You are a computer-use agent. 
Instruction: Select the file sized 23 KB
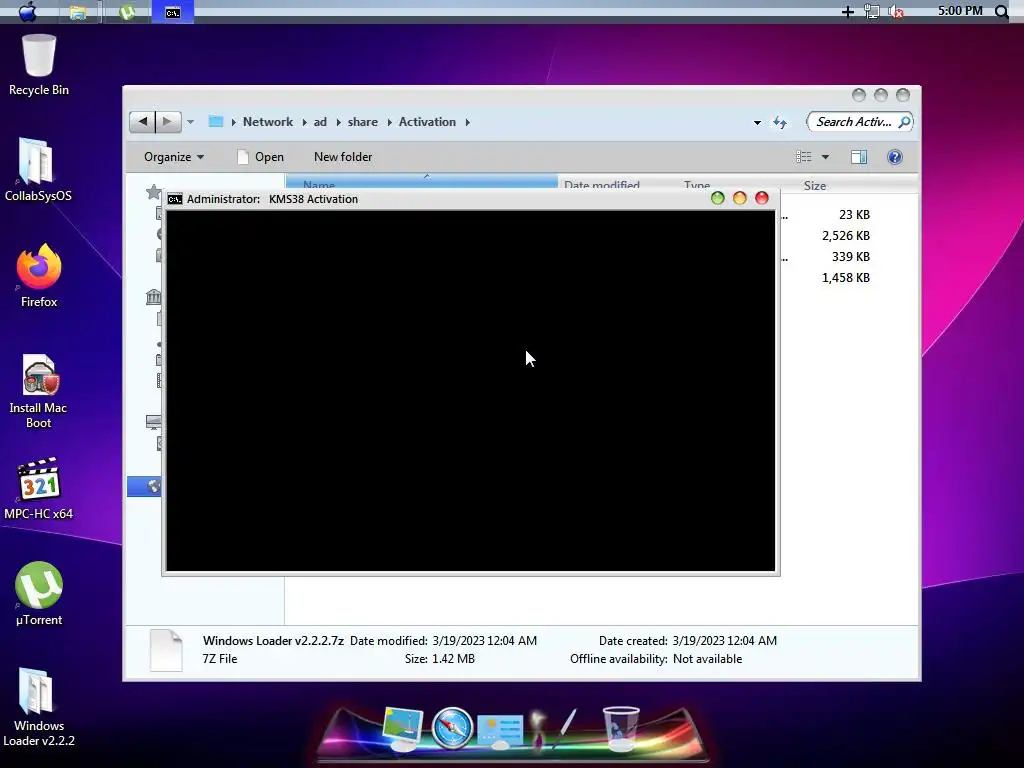854,215
